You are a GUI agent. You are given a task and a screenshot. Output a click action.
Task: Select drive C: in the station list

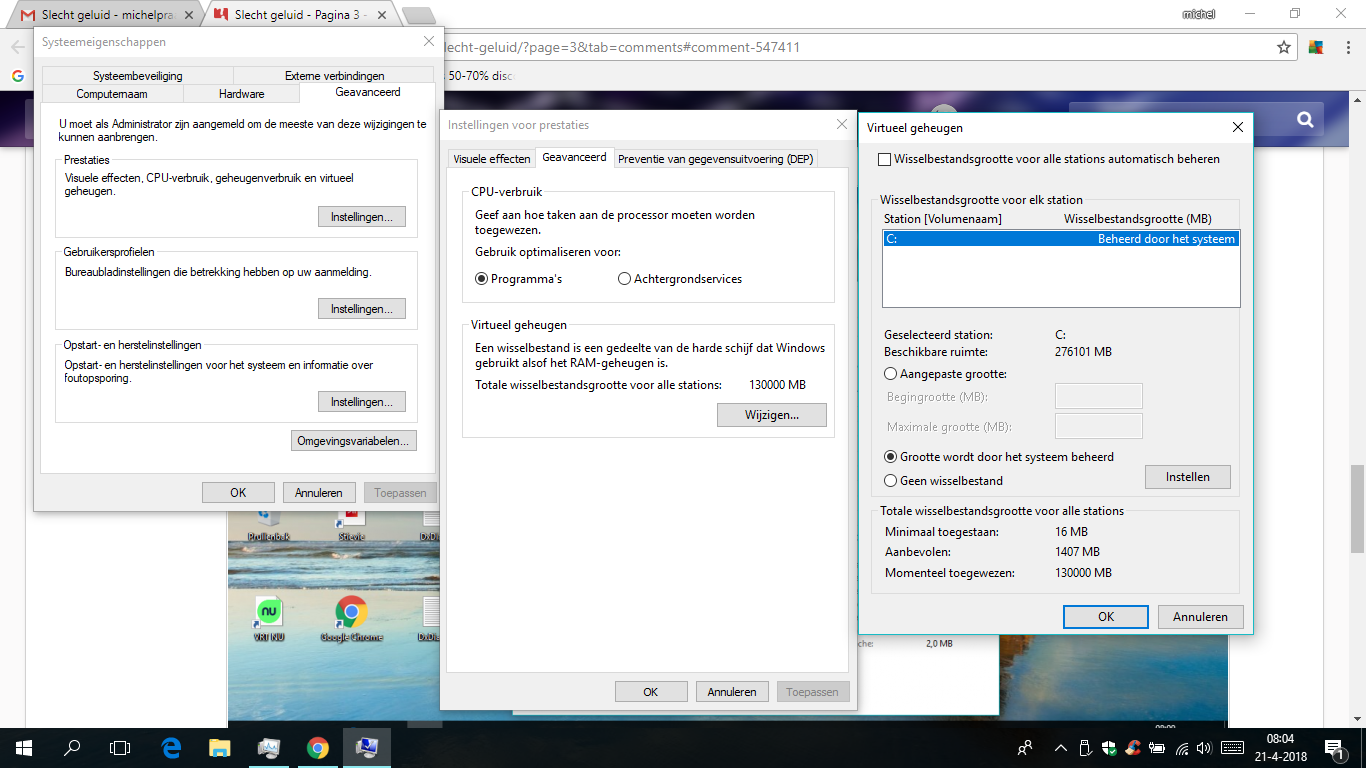pyautogui.click(x=1061, y=239)
